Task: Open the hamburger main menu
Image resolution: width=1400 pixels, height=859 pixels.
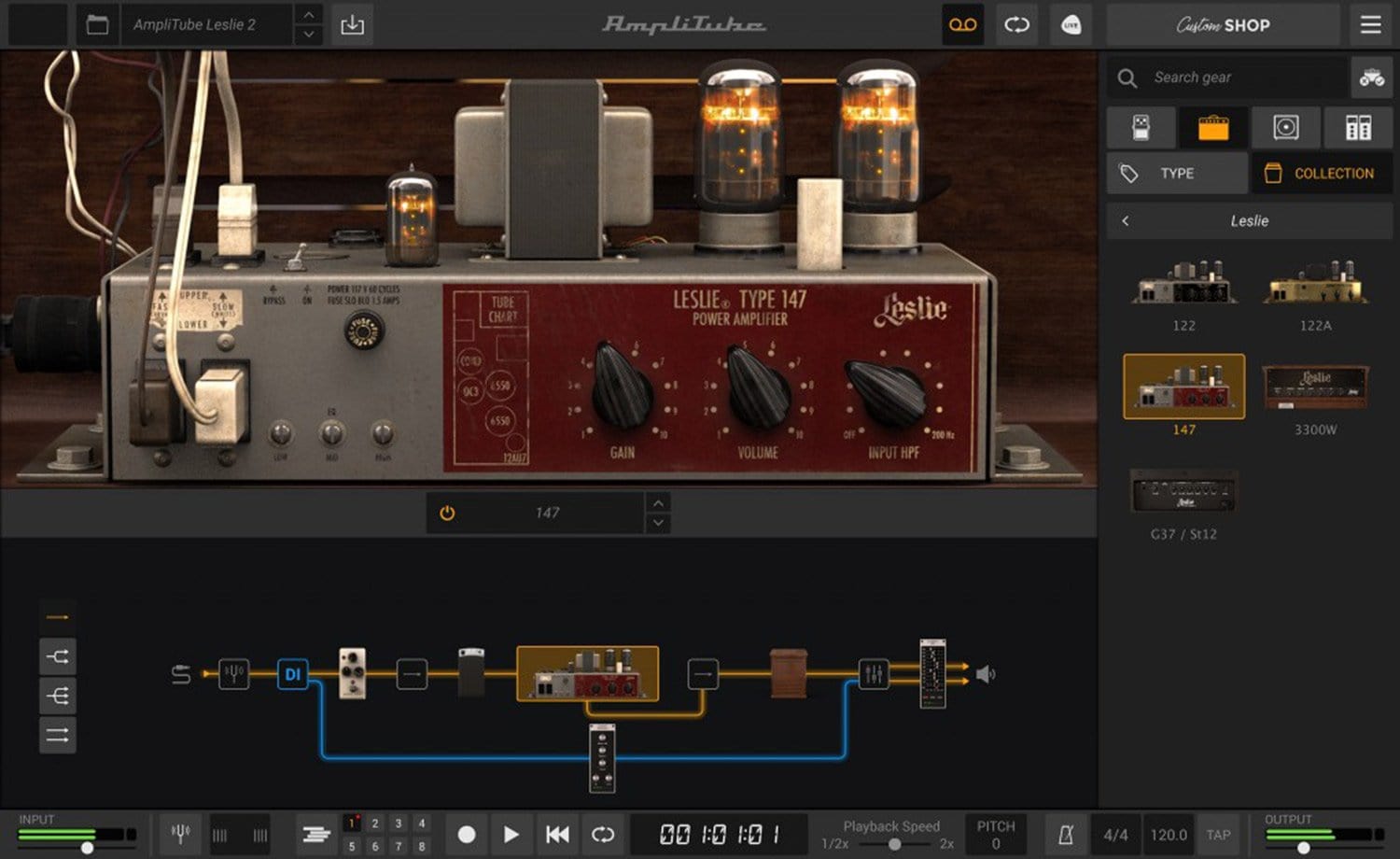Action: coord(1370,25)
